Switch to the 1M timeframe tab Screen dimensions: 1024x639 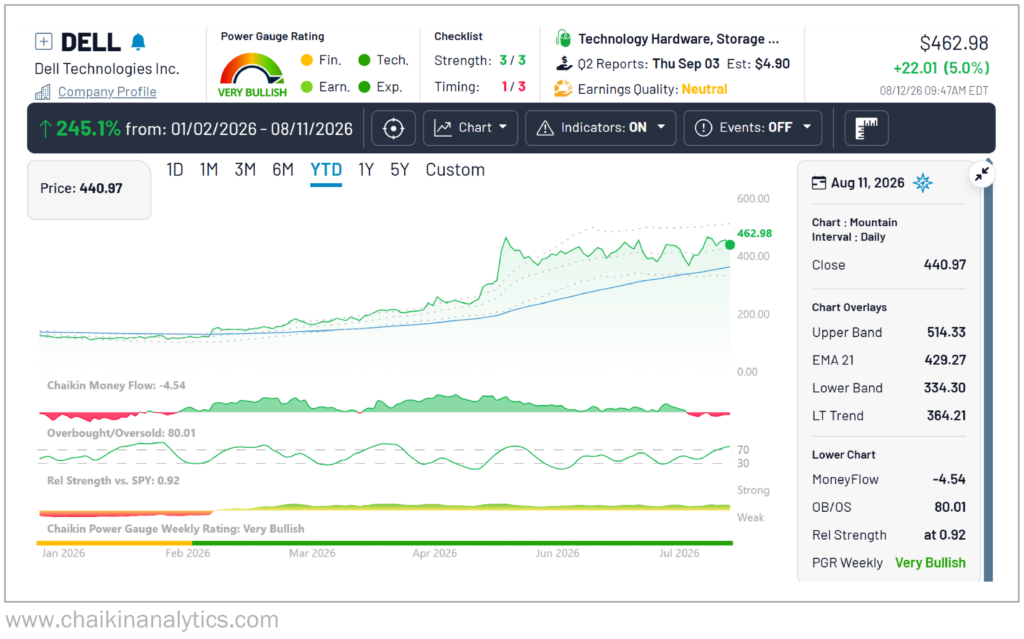209,170
